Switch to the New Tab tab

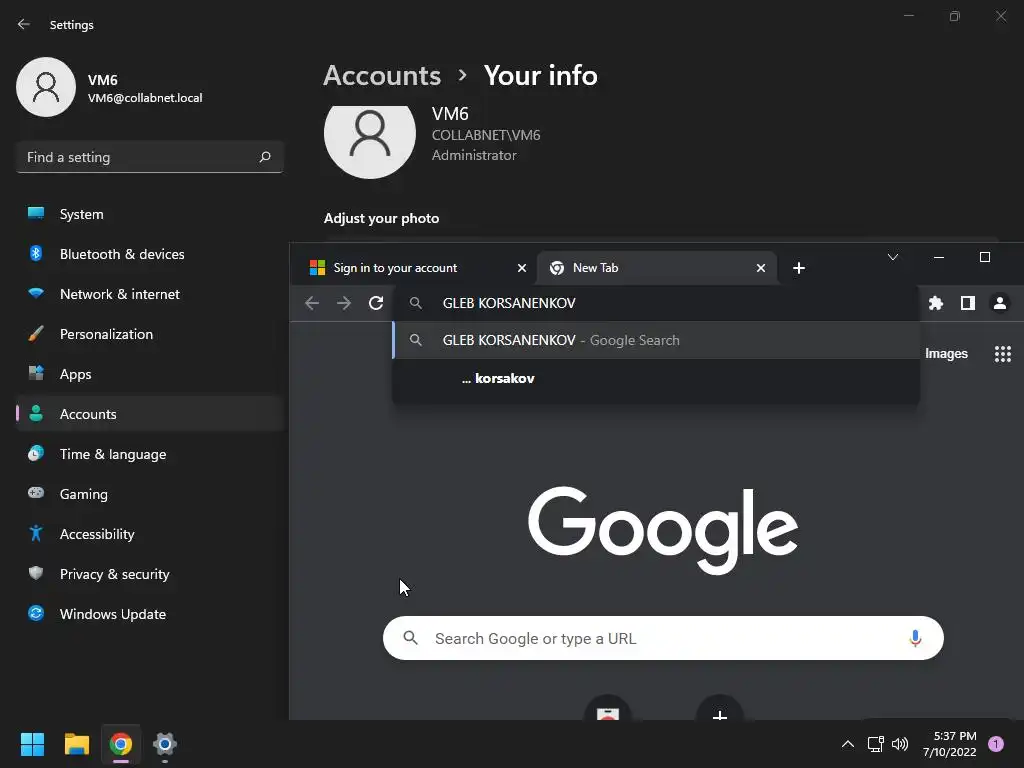(657, 268)
